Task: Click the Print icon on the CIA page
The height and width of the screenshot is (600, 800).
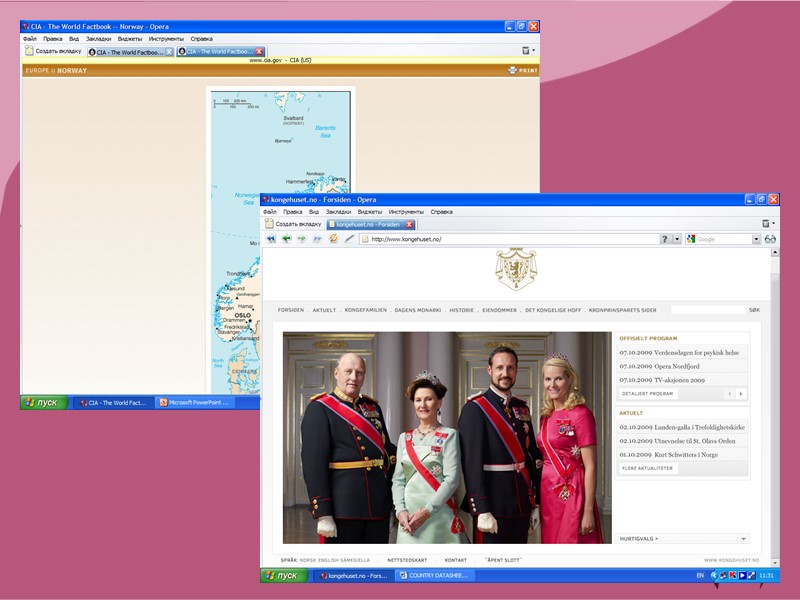Action: [512, 70]
